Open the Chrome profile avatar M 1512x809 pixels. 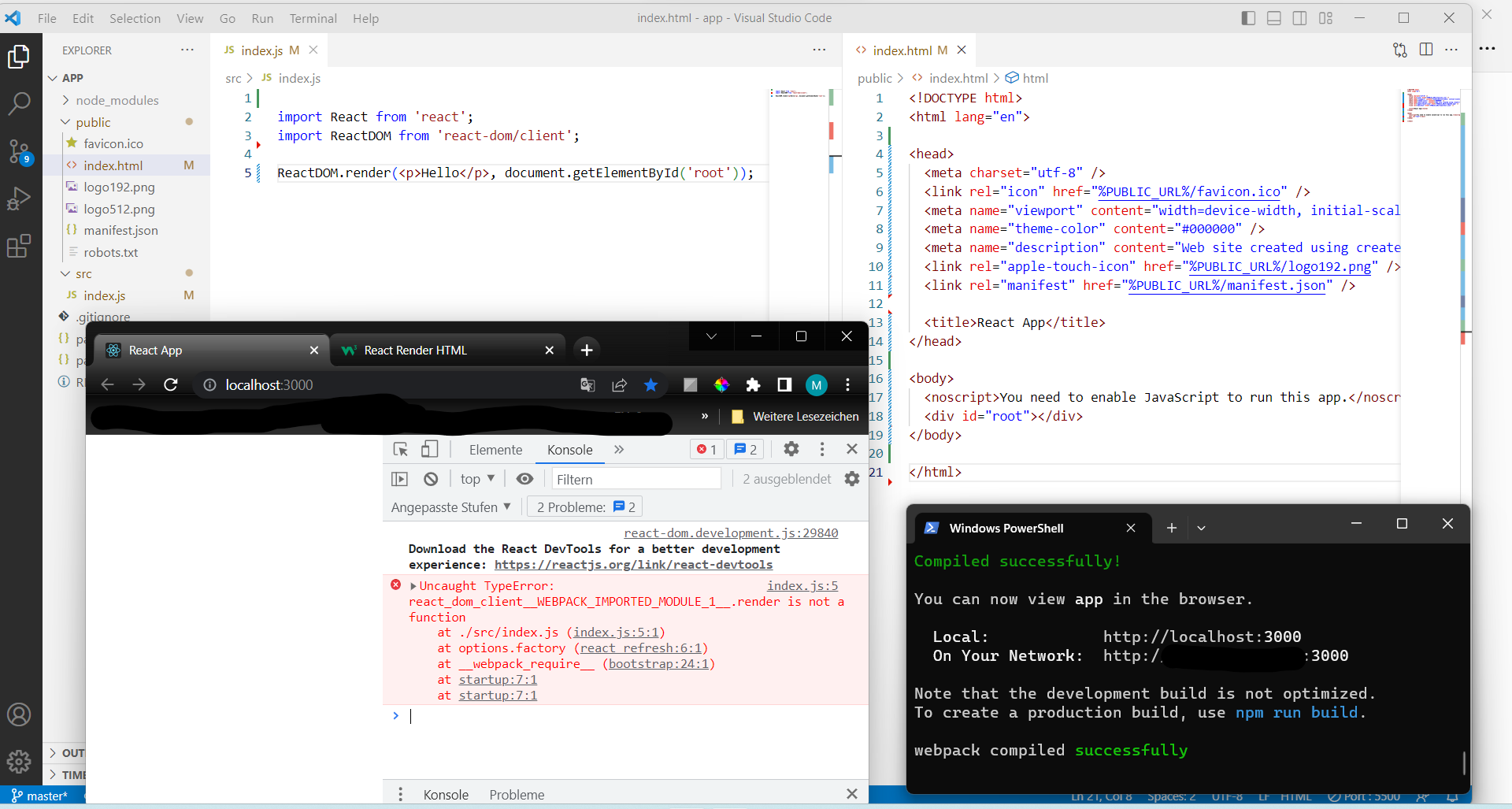tap(817, 384)
